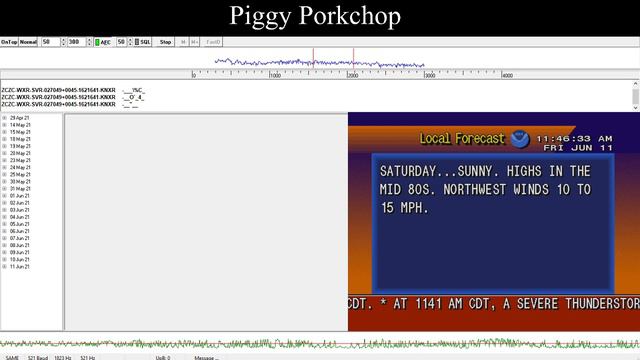Screen dimensions: 640x360
Task: Expand the 25 May 21 tree node
Action: [4, 175]
